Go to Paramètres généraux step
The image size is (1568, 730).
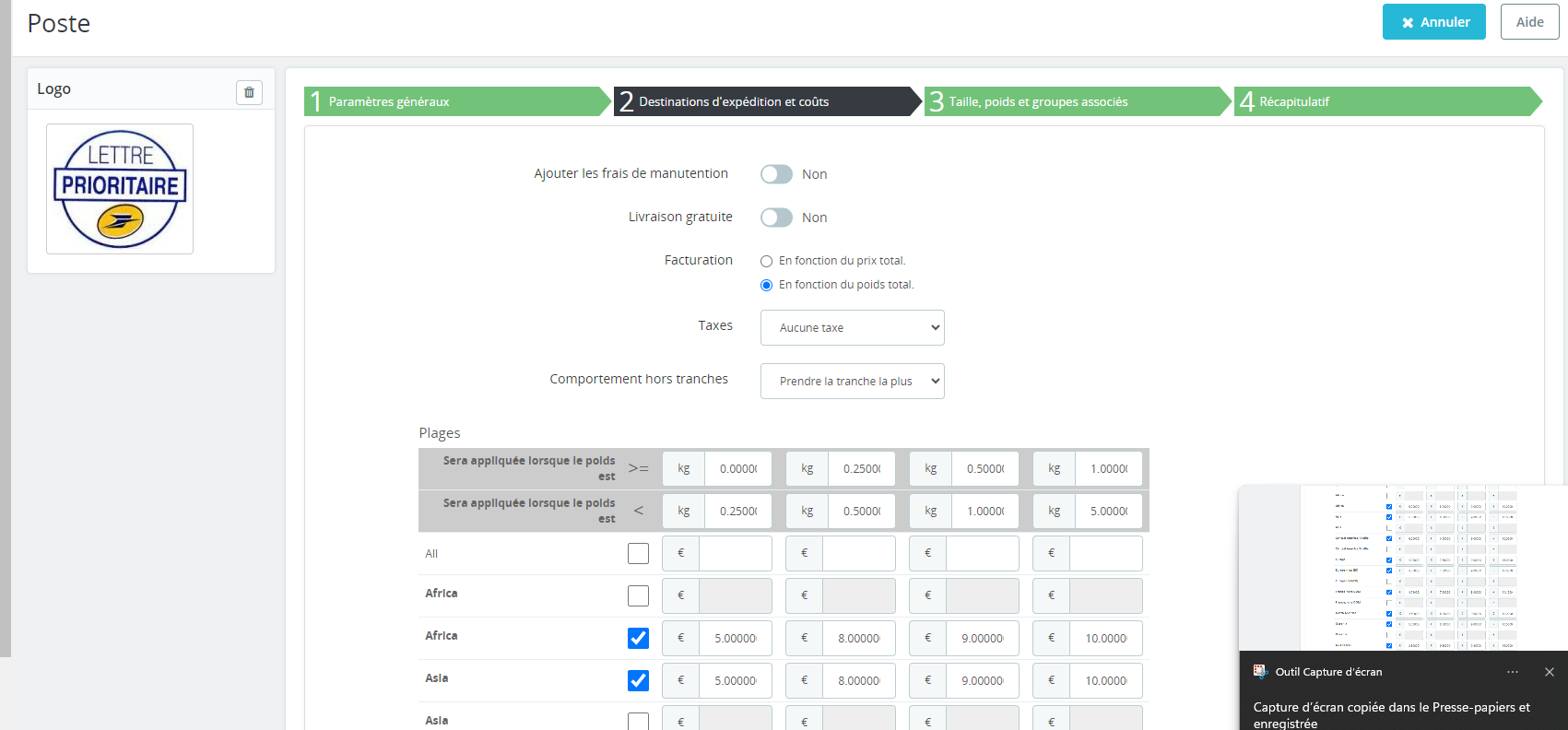pos(457,101)
